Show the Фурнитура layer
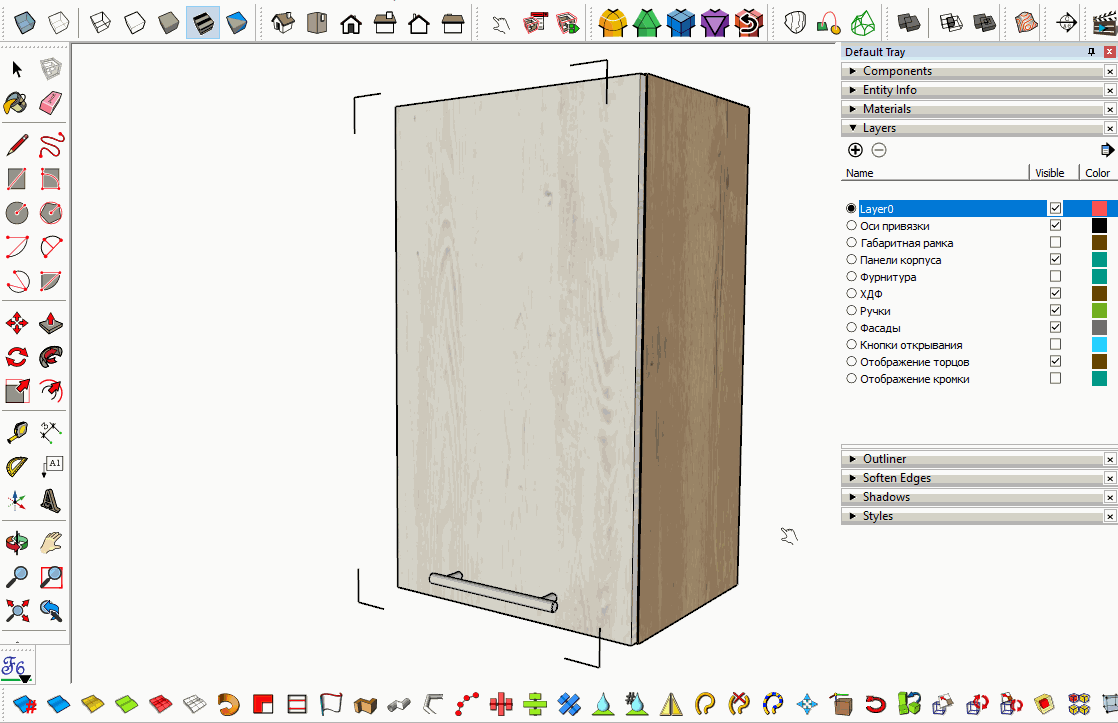Image resolution: width=1118 pixels, height=723 pixels. click(x=1055, y=277)
